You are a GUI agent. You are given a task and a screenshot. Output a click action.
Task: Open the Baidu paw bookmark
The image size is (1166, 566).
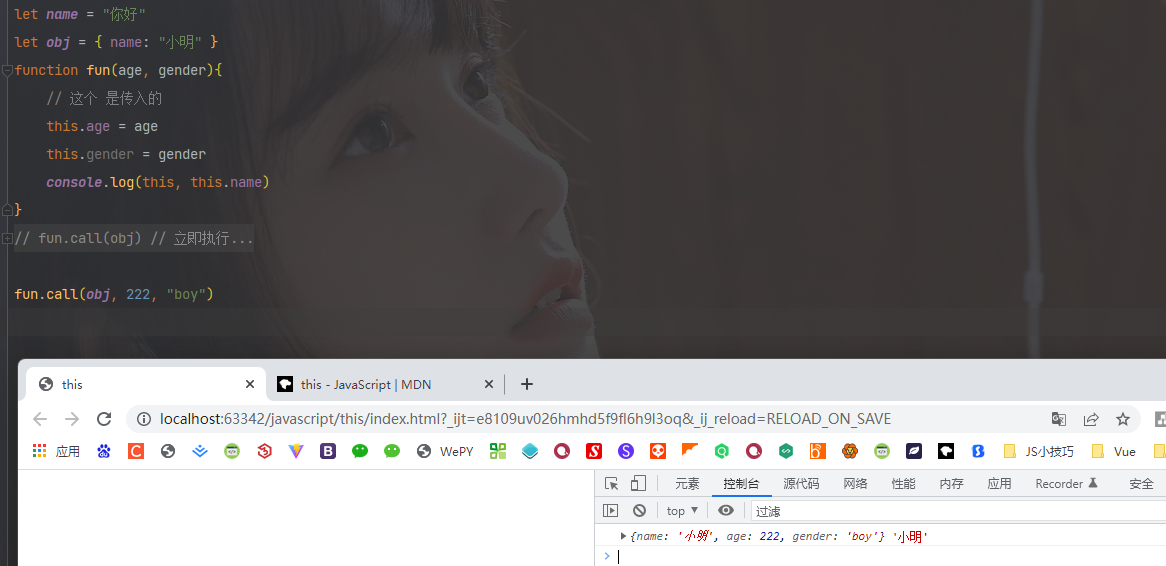coord(104,451)
